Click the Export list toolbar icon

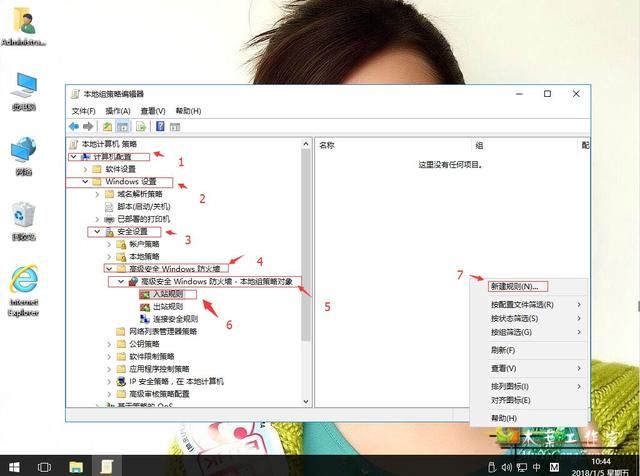click(141, 127)
